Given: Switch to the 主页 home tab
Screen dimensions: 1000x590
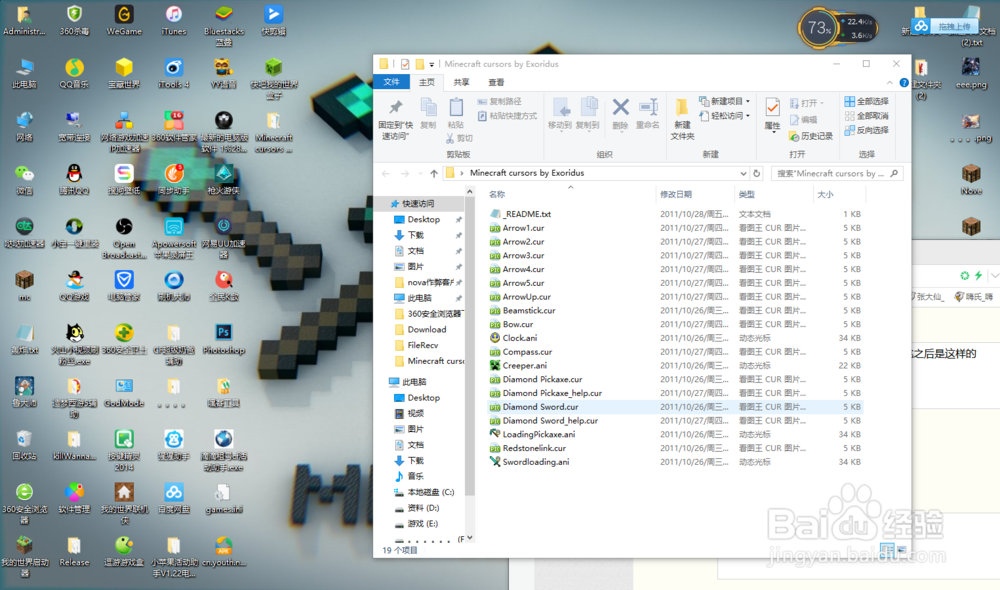Looking at the screenshot, I should [427, 82].
